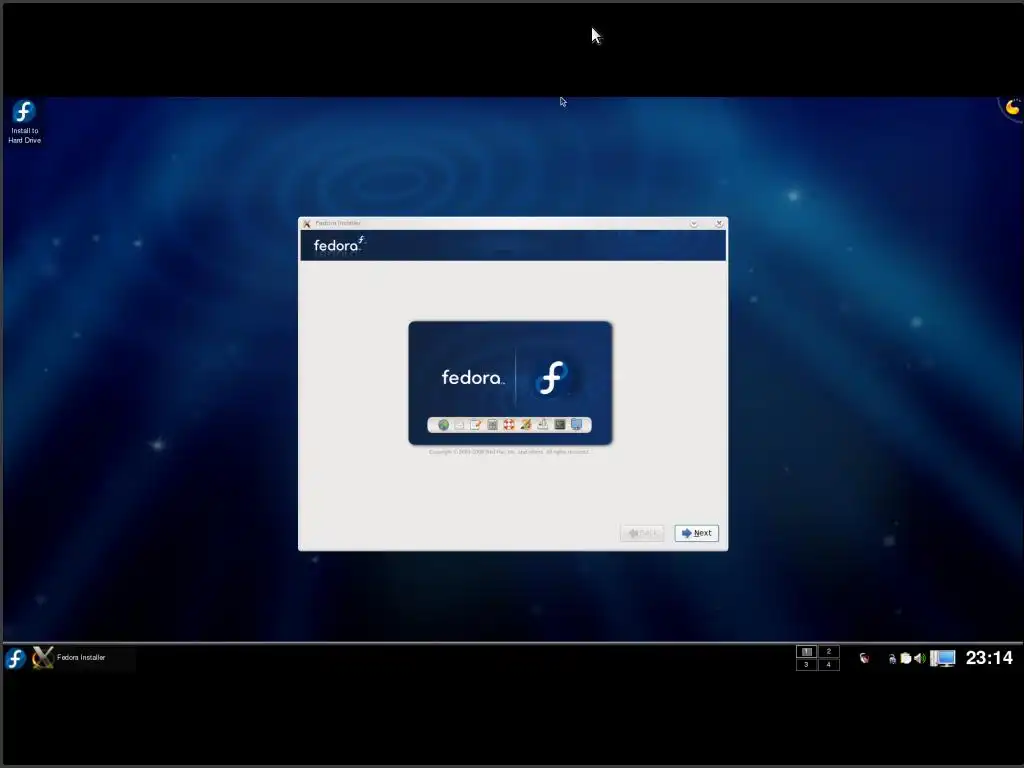Click the greyed-out Back button
Image resolution: width=1024 pixels, height=768 pixels.
(642, 533)
